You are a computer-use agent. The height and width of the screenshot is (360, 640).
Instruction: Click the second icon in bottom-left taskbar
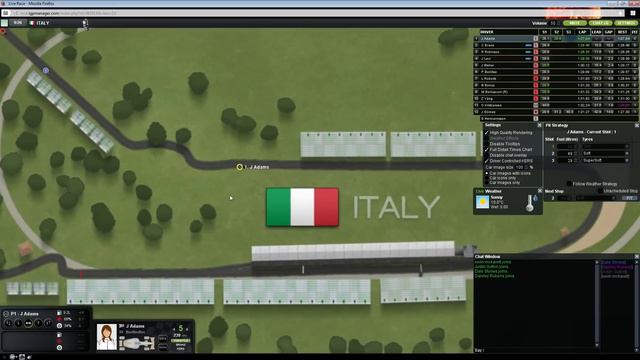tap(22, 357)
